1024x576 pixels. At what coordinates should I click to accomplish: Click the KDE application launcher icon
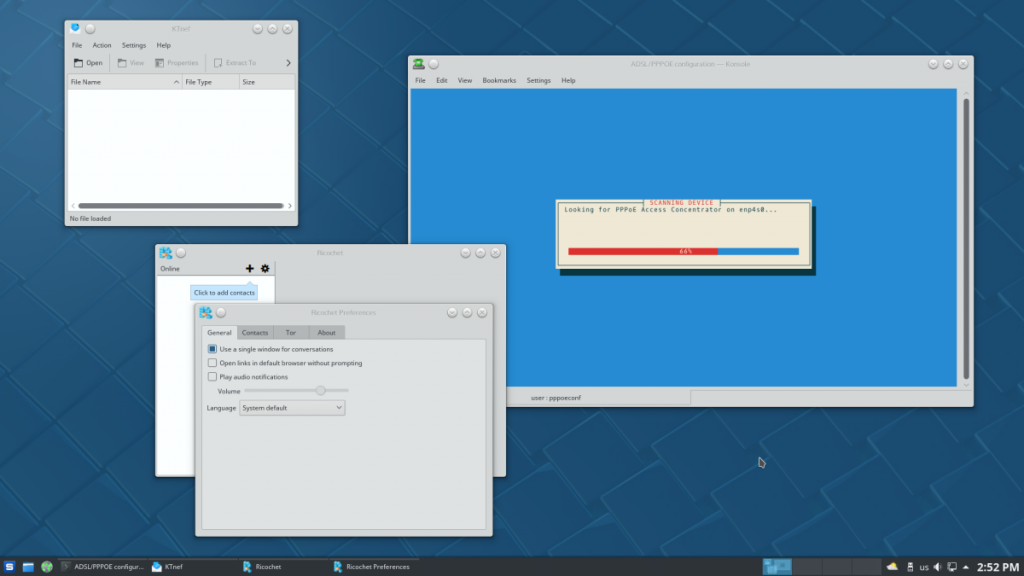[x=10, y=567]
